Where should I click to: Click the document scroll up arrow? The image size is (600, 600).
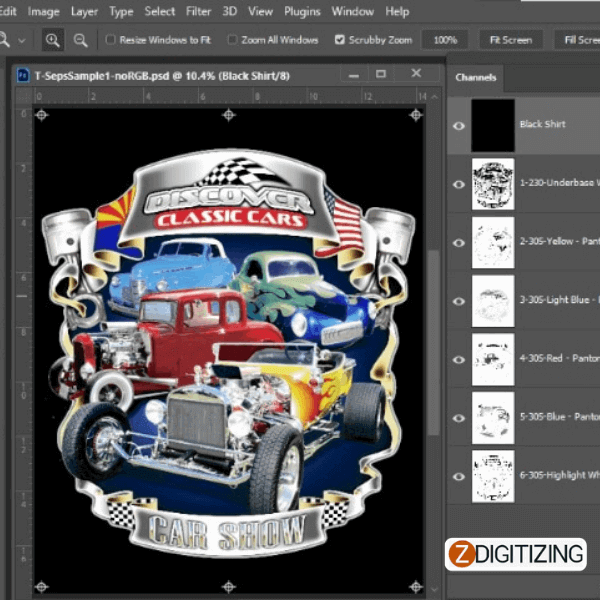(434, 97)
